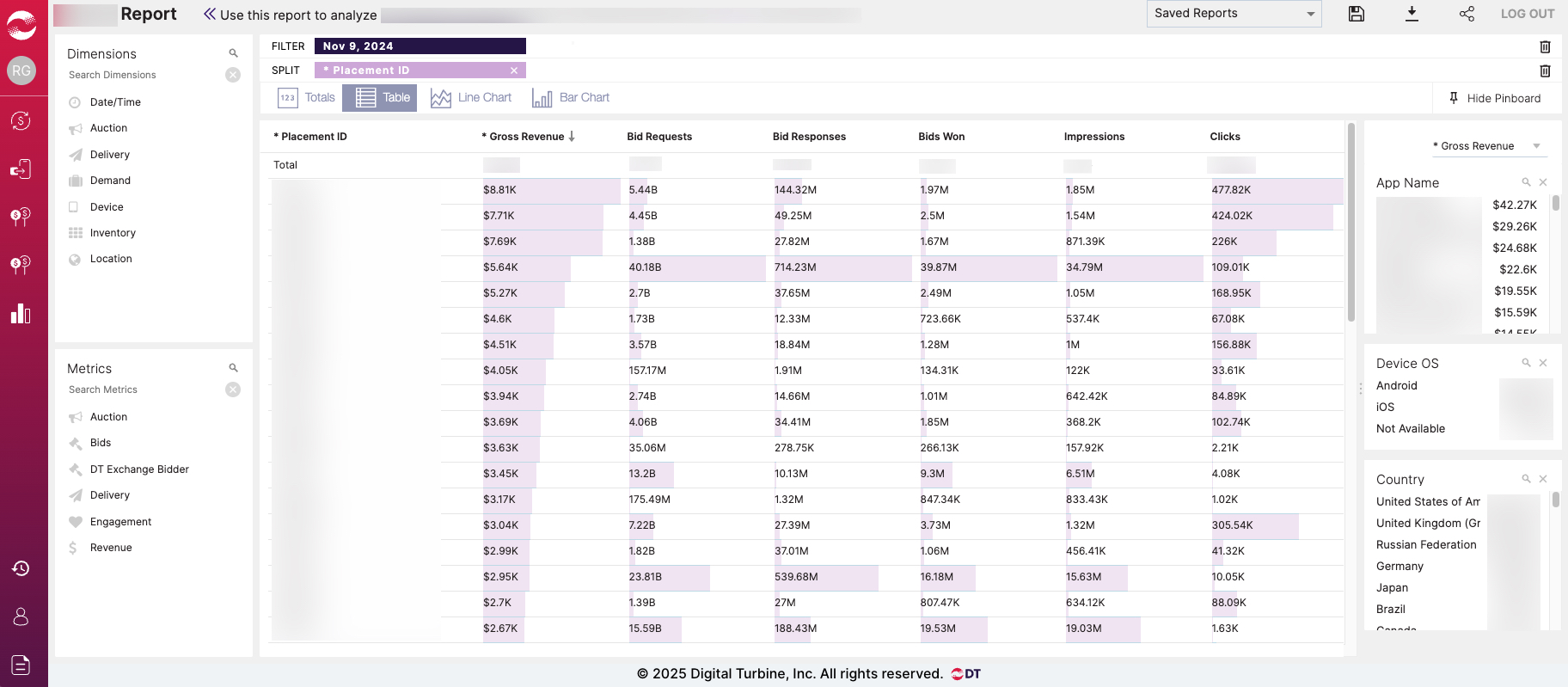Delete the filter row using its trash icon
This screenshot has width=1568, height=687.
point(1545,46)
